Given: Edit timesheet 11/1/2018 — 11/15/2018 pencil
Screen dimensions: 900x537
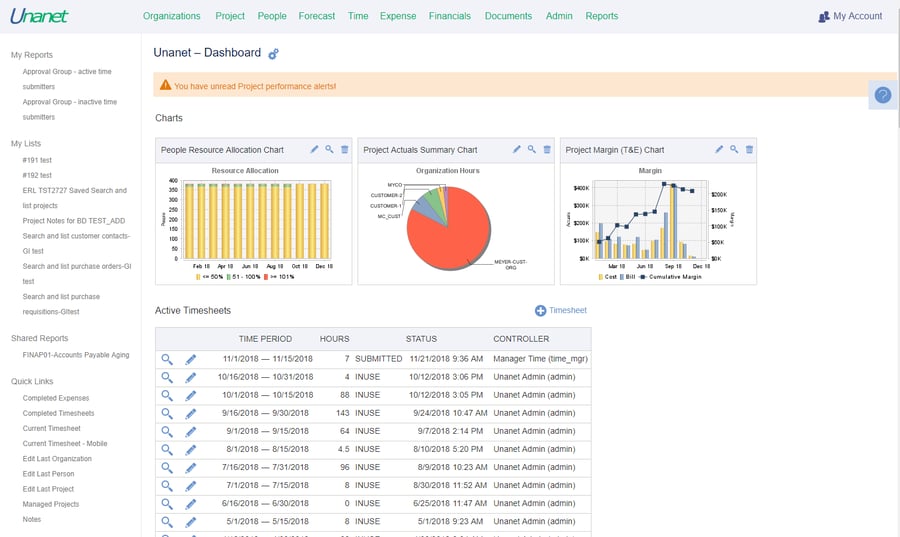Looking at the screenshot, I should tap(191, 359).
